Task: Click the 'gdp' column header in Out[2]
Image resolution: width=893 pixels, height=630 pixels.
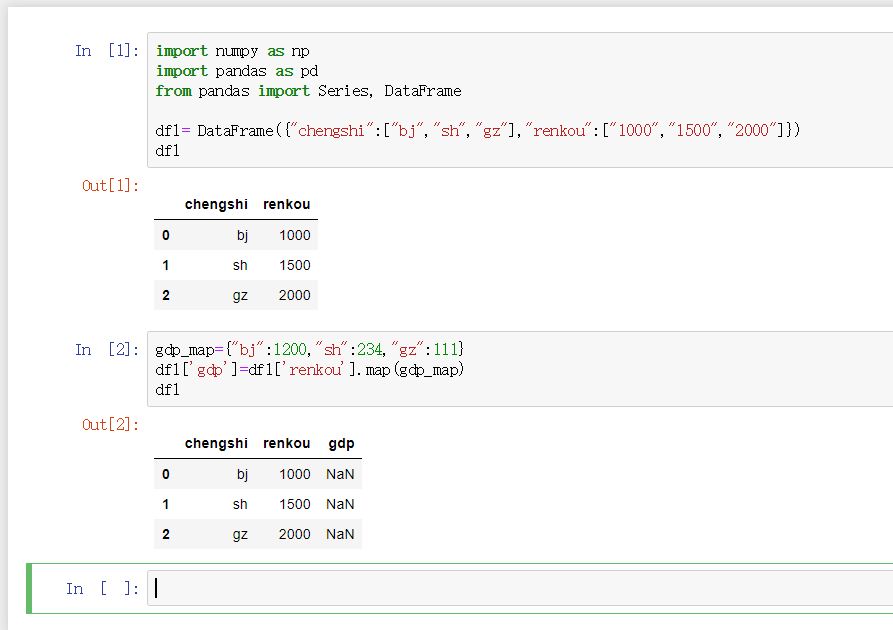Action: [x=341, y=444]
